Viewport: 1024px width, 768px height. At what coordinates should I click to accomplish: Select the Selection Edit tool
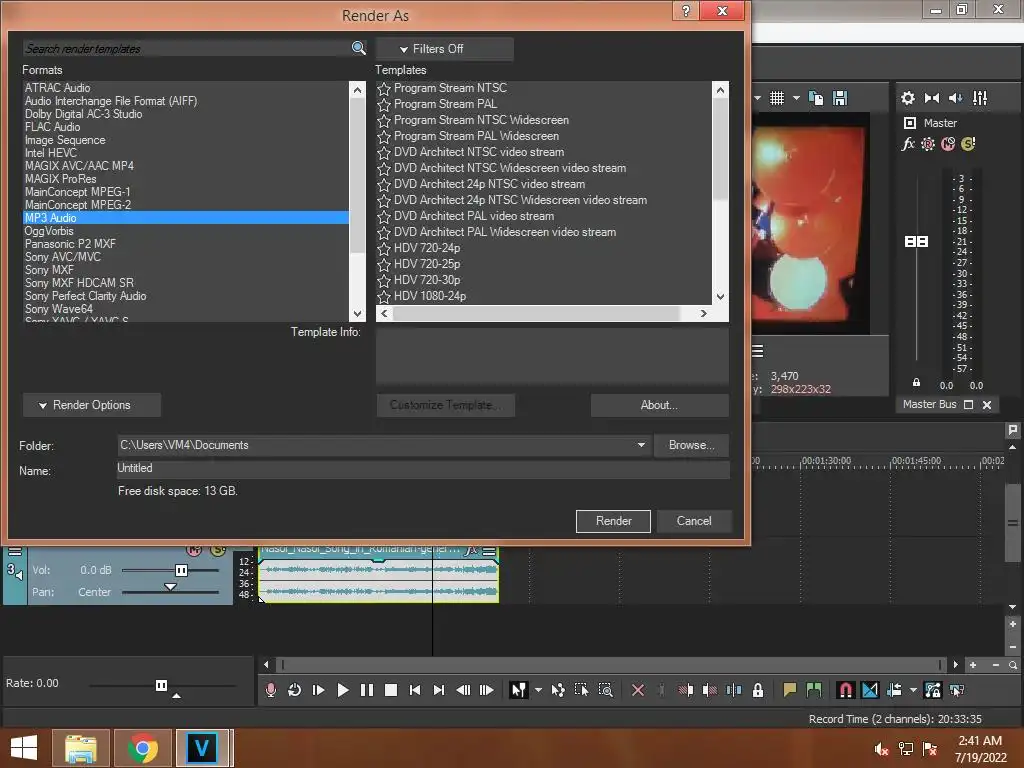581,690
